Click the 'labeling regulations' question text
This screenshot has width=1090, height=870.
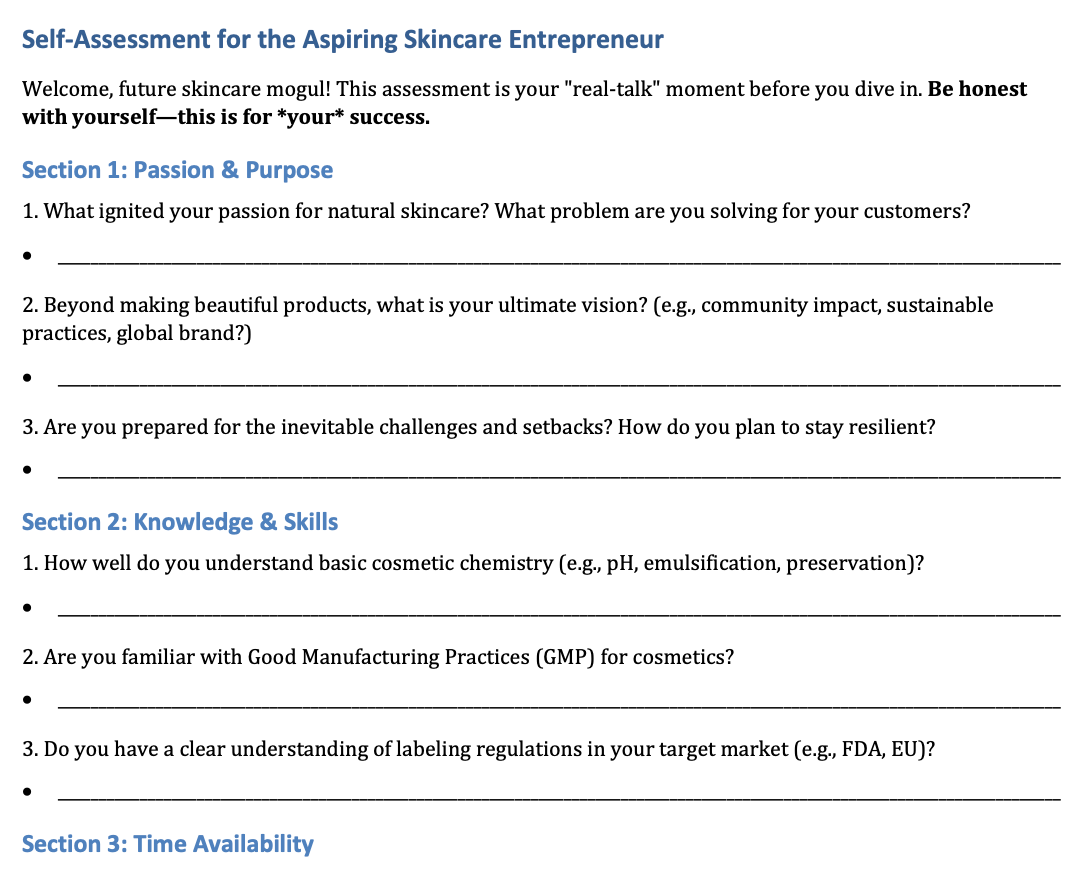coord(479,749)
